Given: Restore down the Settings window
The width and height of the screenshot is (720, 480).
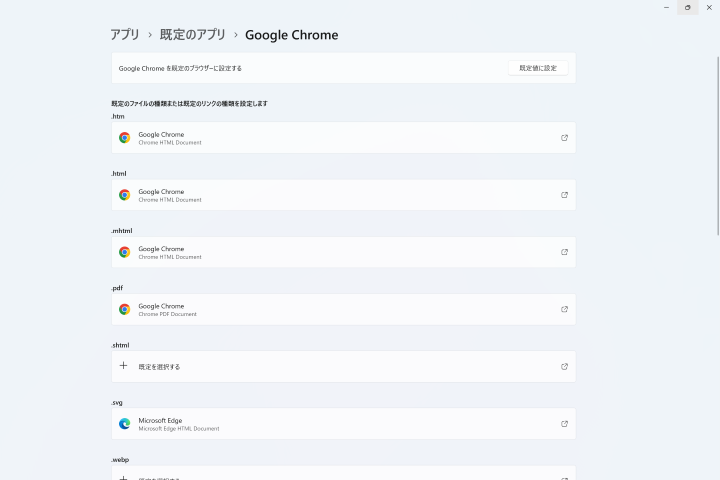Looking at the screenshot, I should [687, 7].
